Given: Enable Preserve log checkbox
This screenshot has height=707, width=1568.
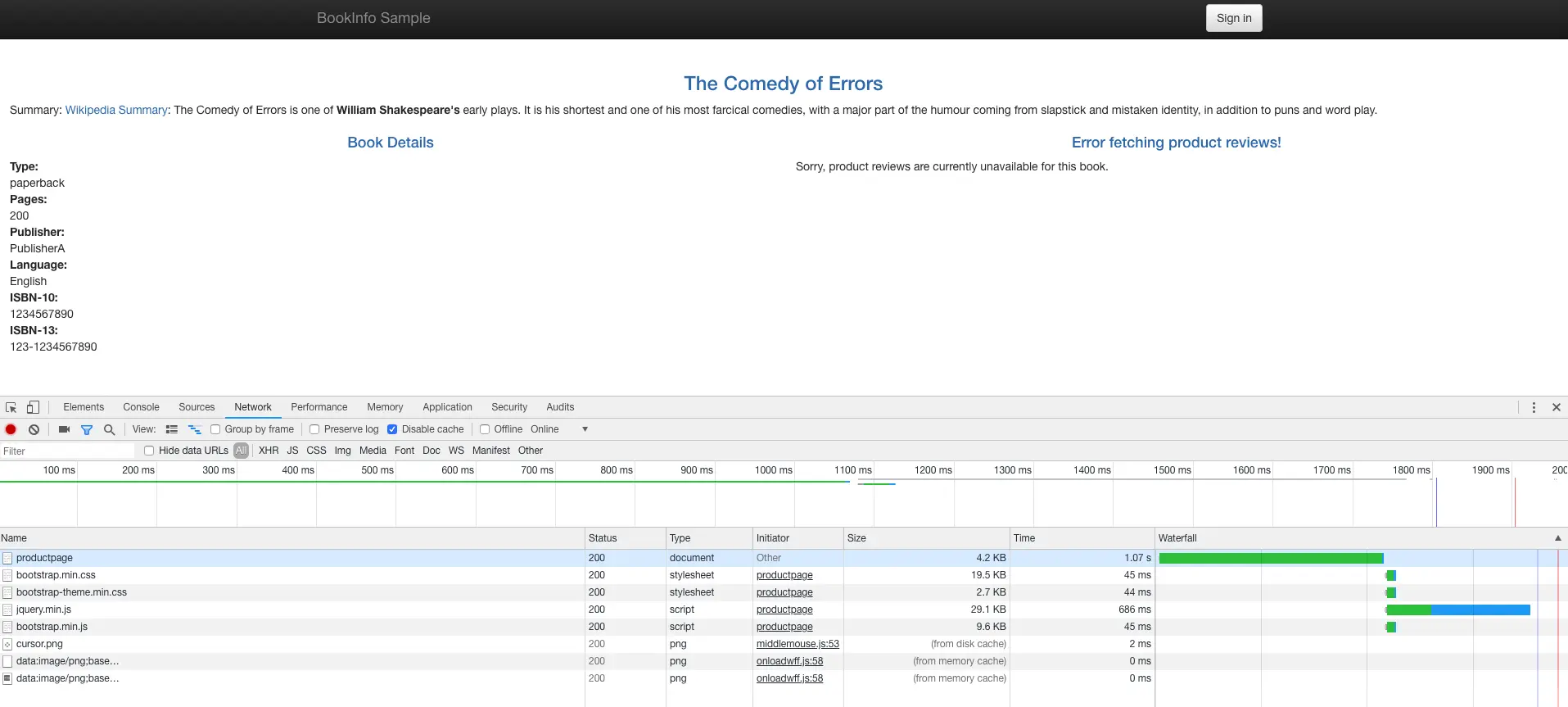Looking at the screenshot, I should click(314, 429).
